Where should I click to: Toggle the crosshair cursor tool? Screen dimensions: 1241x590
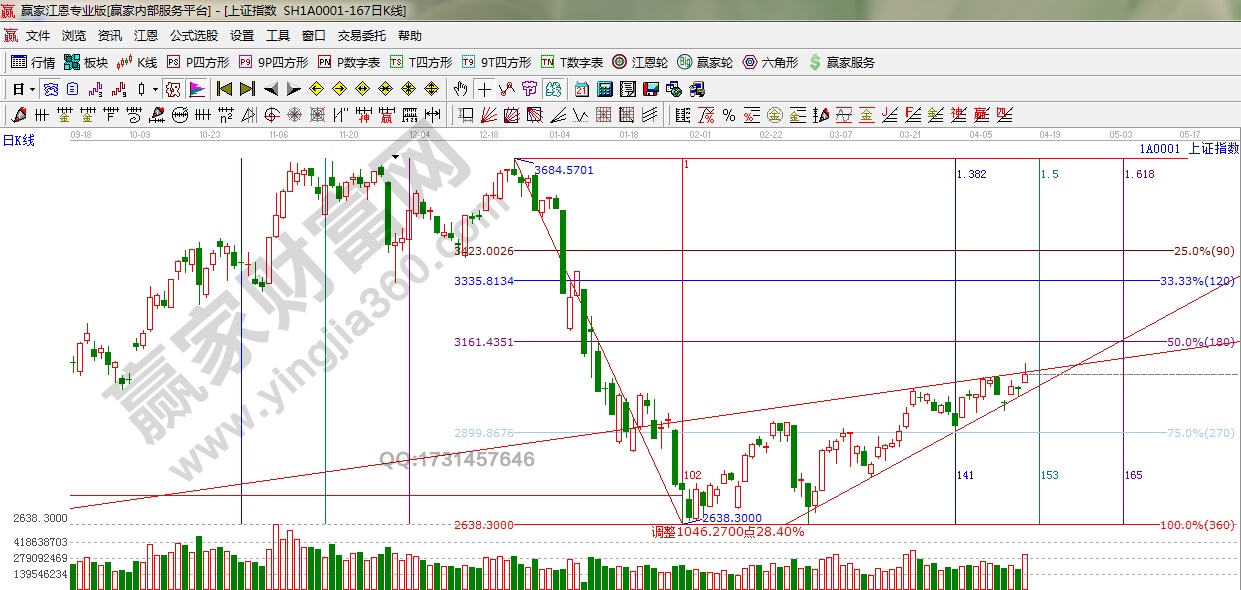[x=483, y=89]
